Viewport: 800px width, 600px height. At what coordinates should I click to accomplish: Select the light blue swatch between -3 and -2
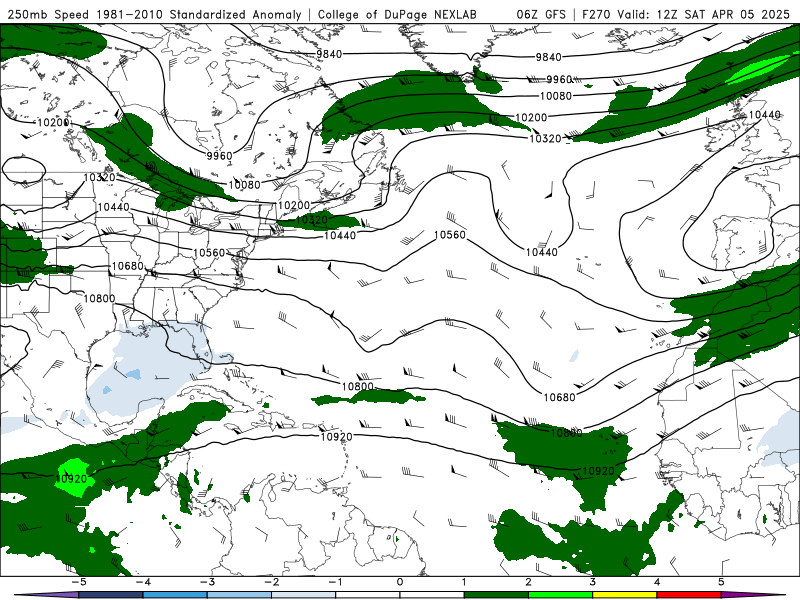(x=239, y=595)
